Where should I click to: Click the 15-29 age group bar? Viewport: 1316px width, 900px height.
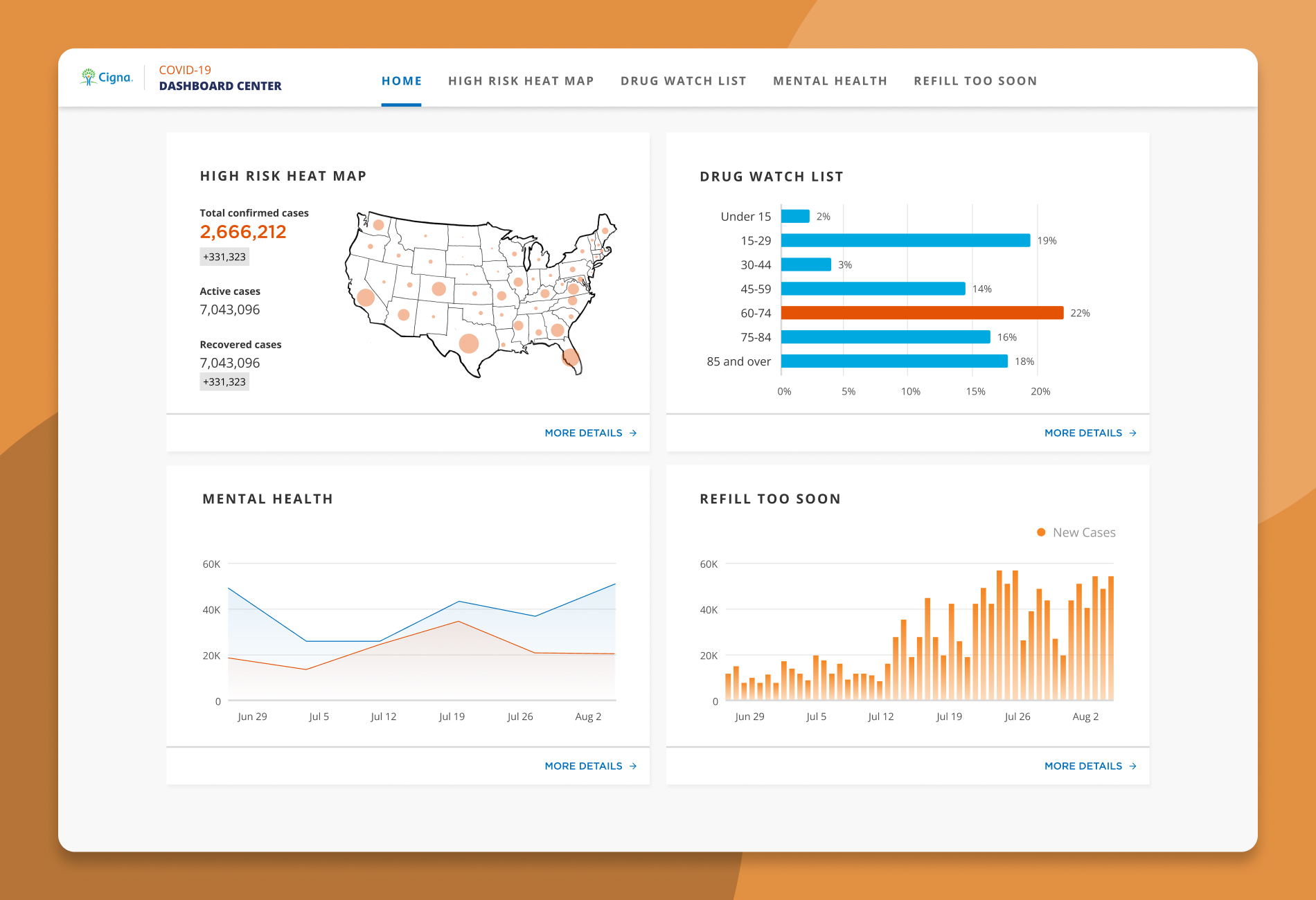coord(905,240)
